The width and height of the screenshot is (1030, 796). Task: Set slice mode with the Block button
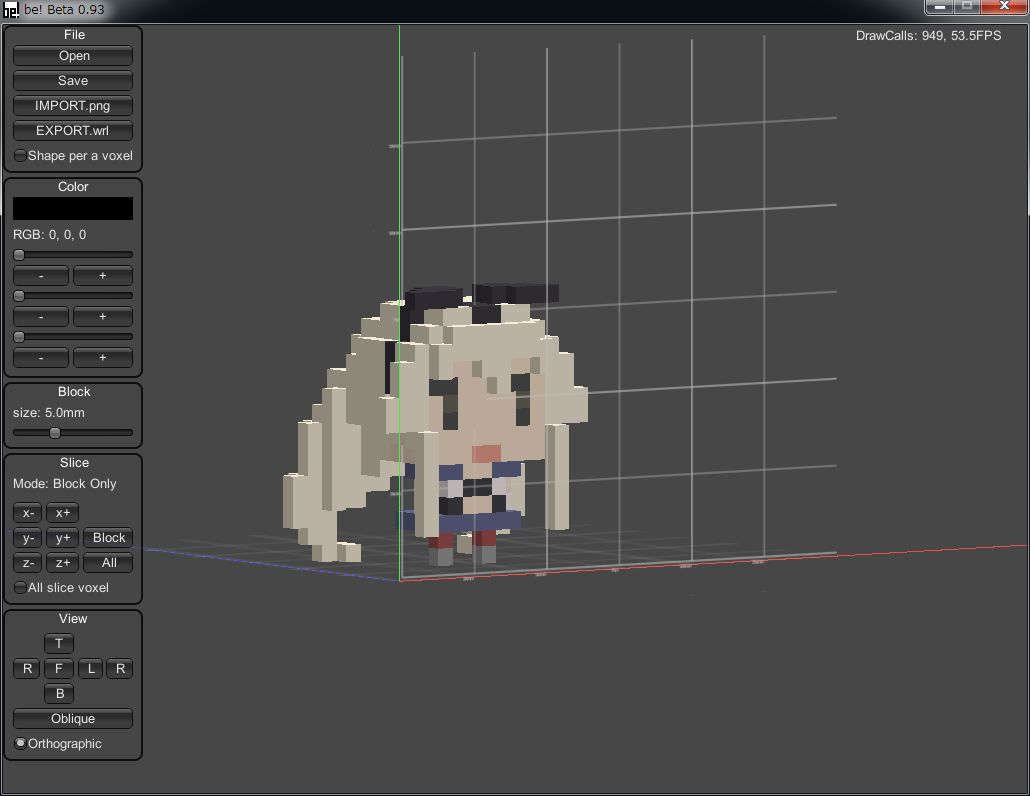(108, 538)
